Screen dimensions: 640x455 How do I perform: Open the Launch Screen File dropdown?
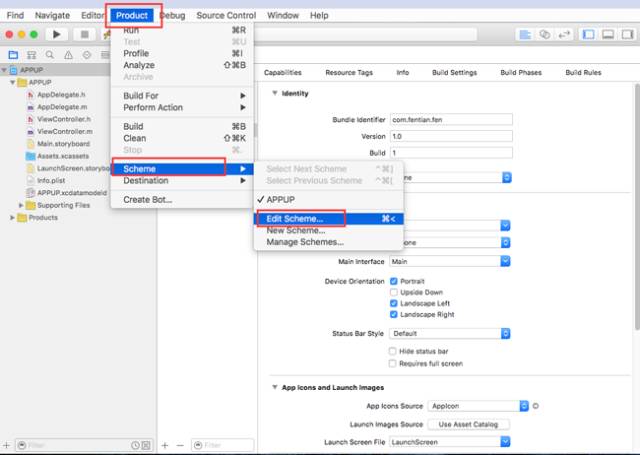pos(449,442)
